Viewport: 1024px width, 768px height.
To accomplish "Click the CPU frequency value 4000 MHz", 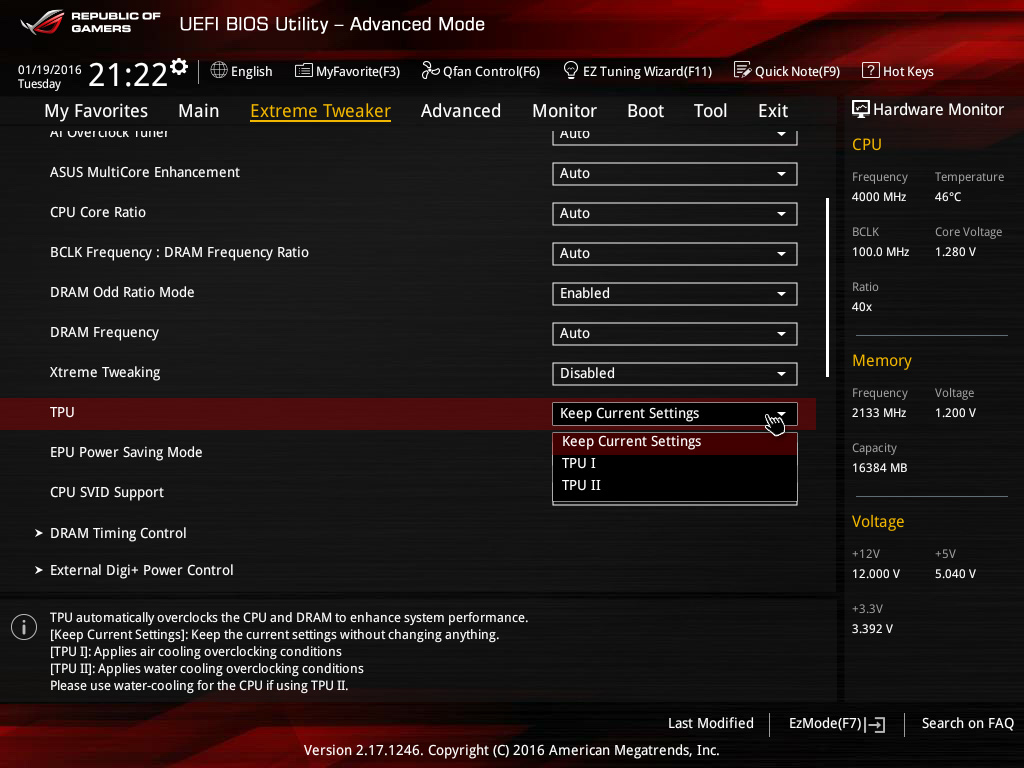I will tap(879, 197).
